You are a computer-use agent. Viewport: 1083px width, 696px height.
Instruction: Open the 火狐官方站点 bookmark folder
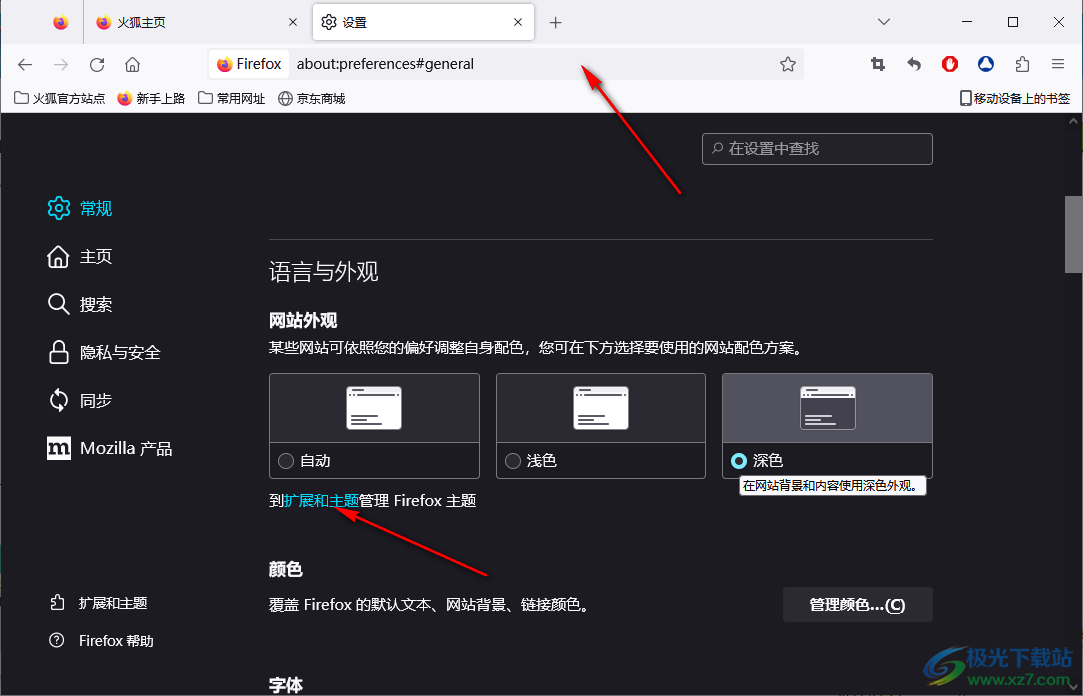point(60,99)
